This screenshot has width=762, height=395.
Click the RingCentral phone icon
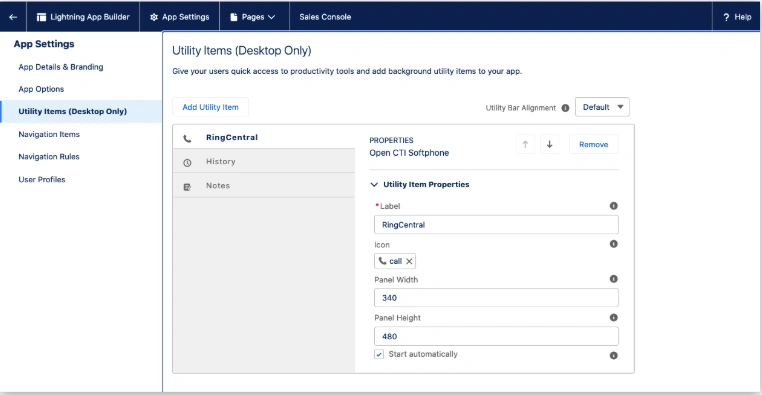(x=187, y=138)
